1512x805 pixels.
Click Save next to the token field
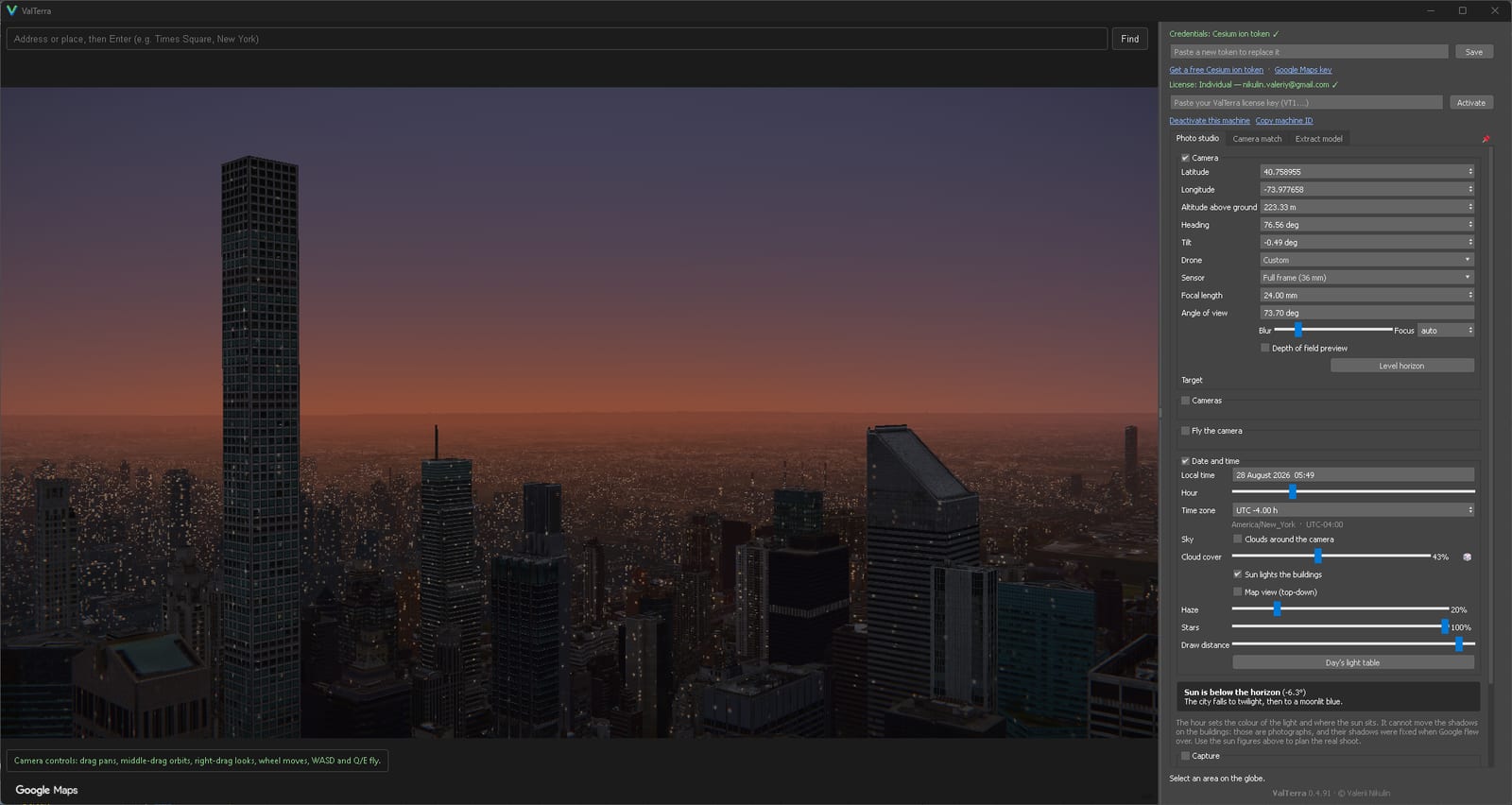click(1474, 52)
